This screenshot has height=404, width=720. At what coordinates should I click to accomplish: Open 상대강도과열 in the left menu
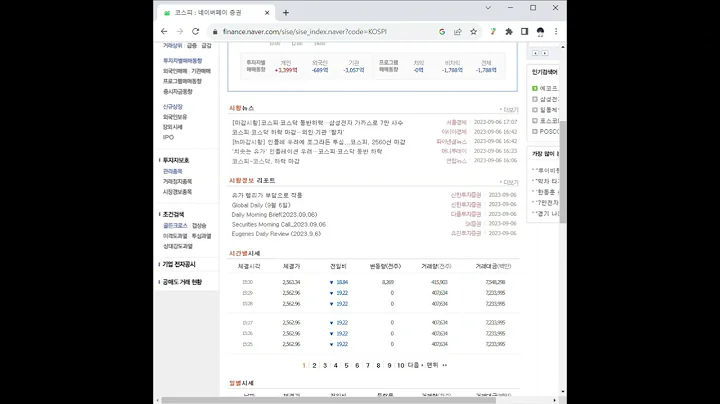(178, 247)
